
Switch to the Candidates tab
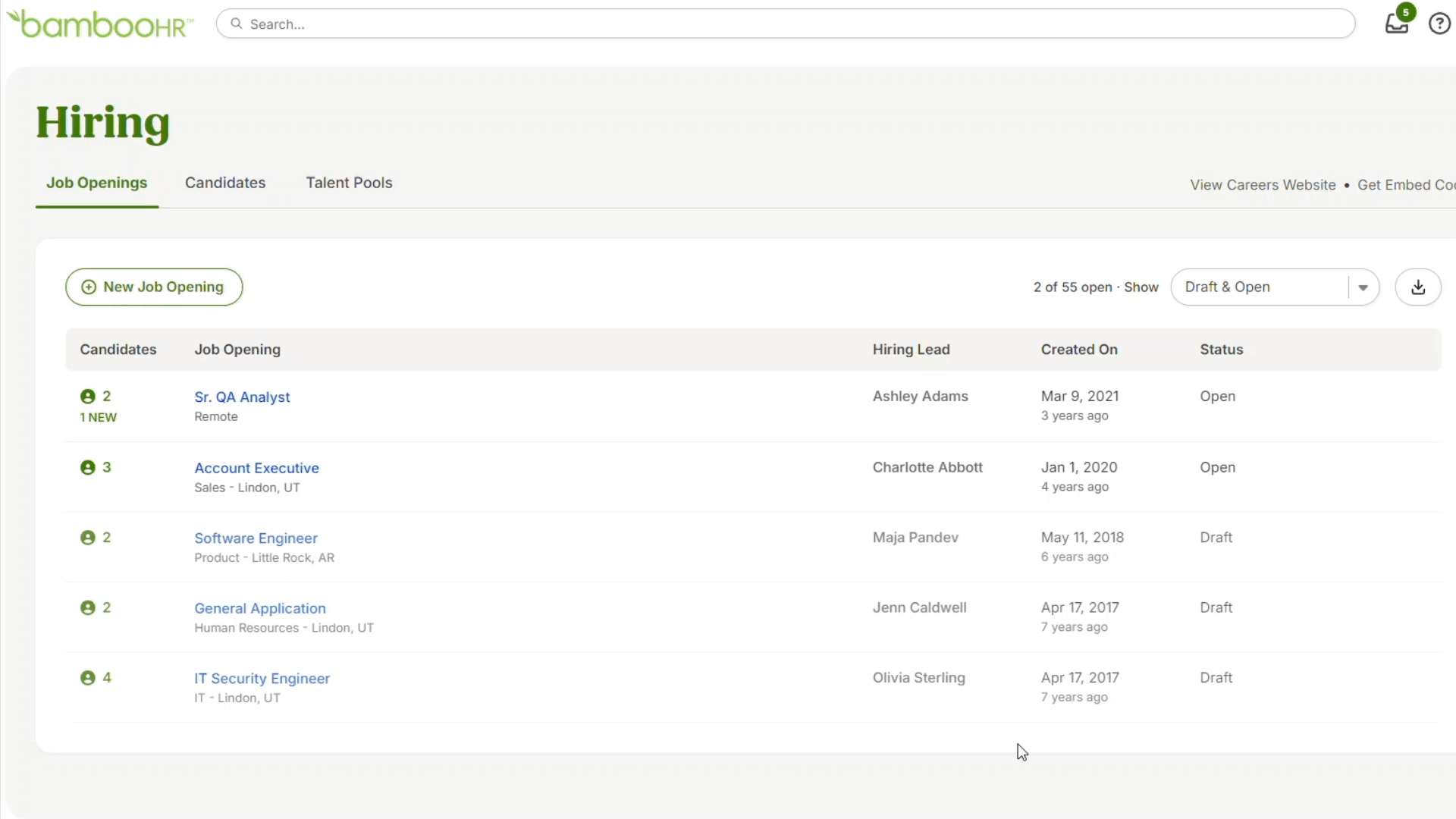pos(225,183)
